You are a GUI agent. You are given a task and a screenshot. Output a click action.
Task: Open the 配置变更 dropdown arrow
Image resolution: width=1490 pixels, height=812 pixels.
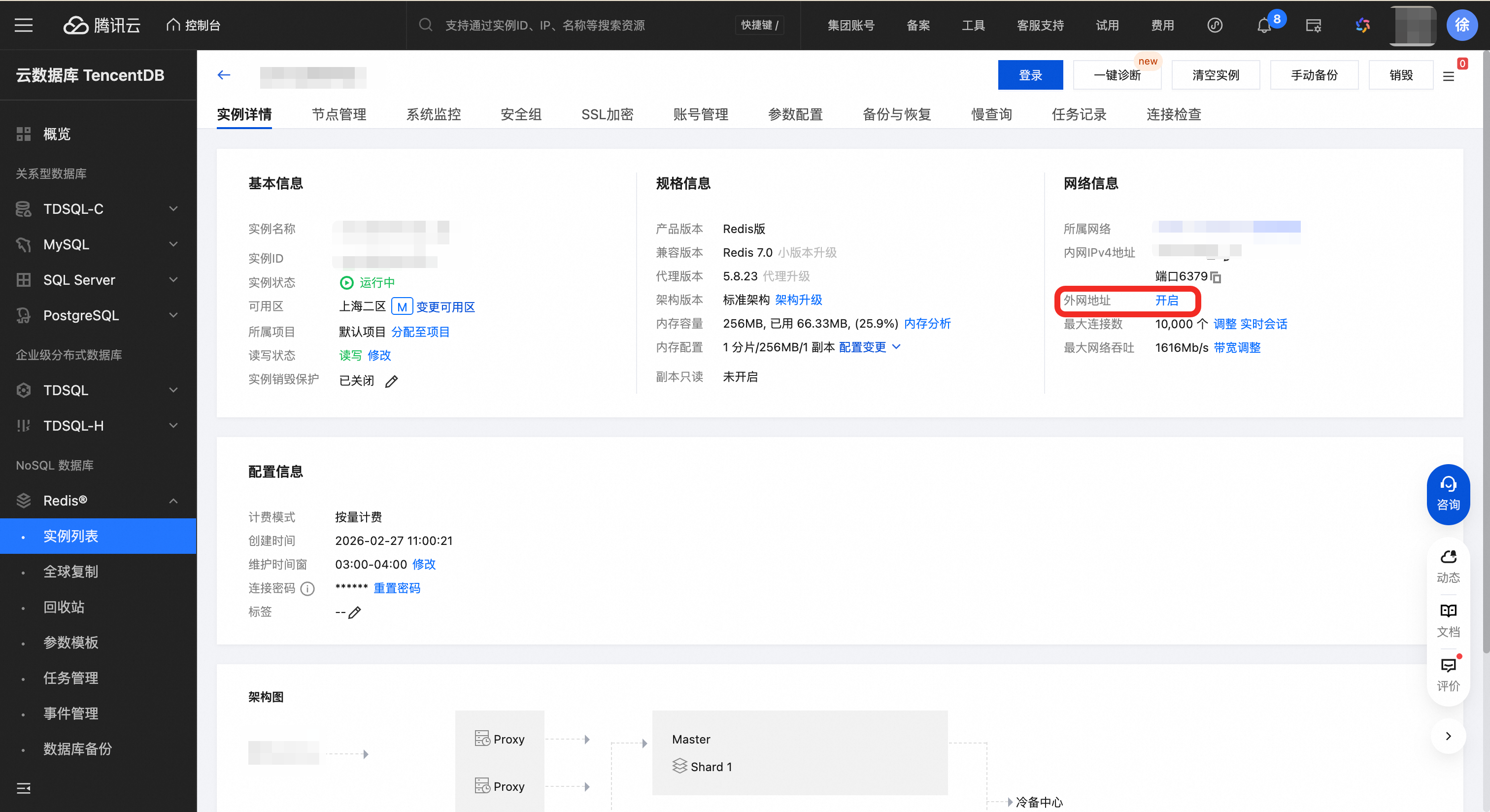(897, 347)
